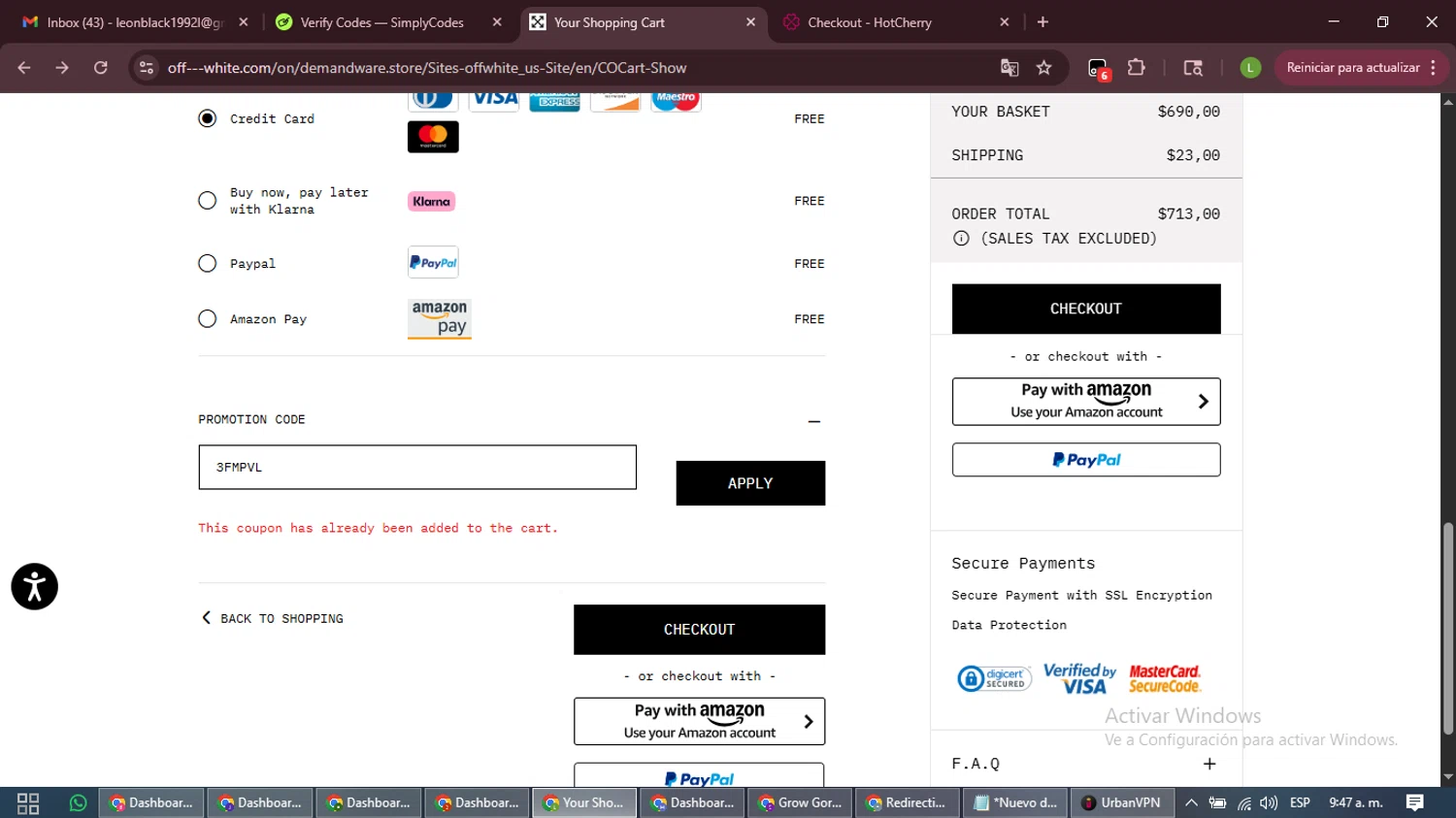Click the Klarna logo badge
The height and width of the screenshot is (818, 1456).
click(x=432, y=202)
